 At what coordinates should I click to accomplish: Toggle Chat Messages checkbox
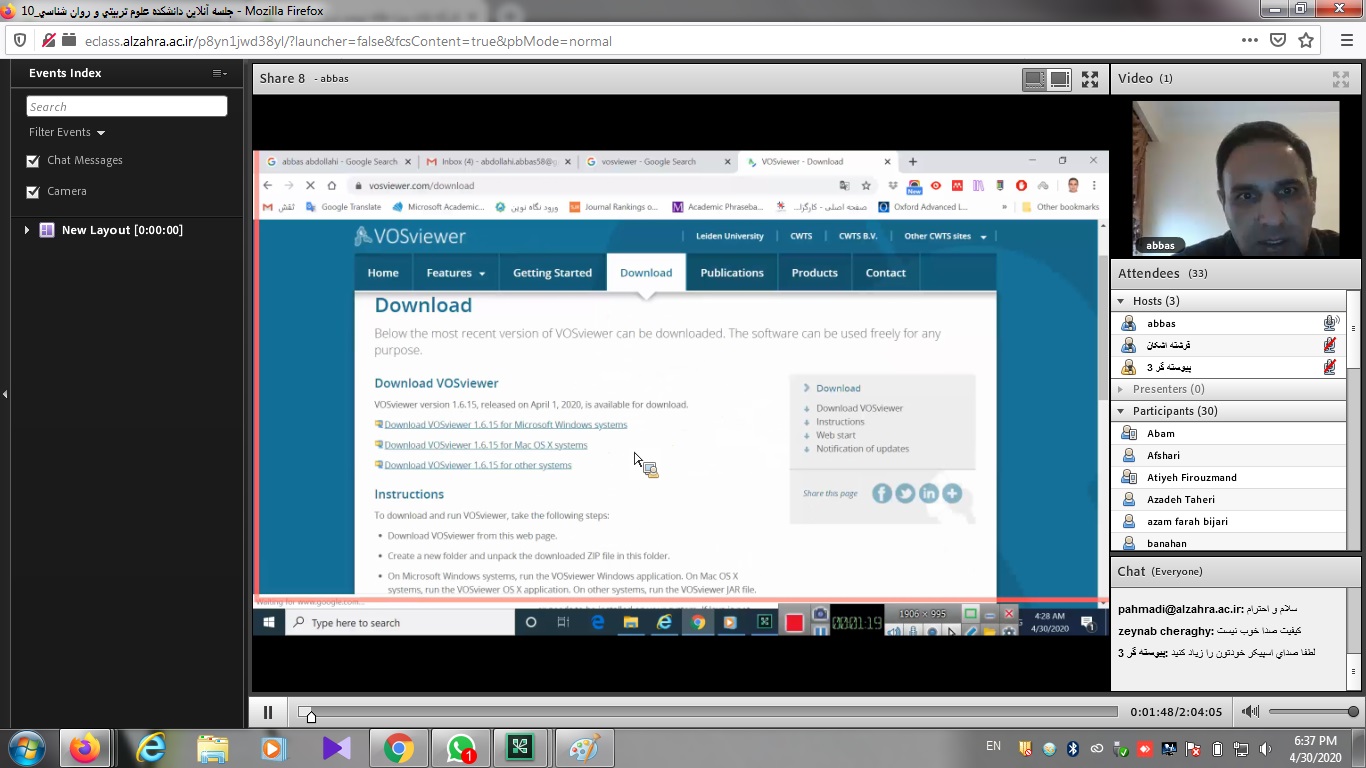click(33, 161)
